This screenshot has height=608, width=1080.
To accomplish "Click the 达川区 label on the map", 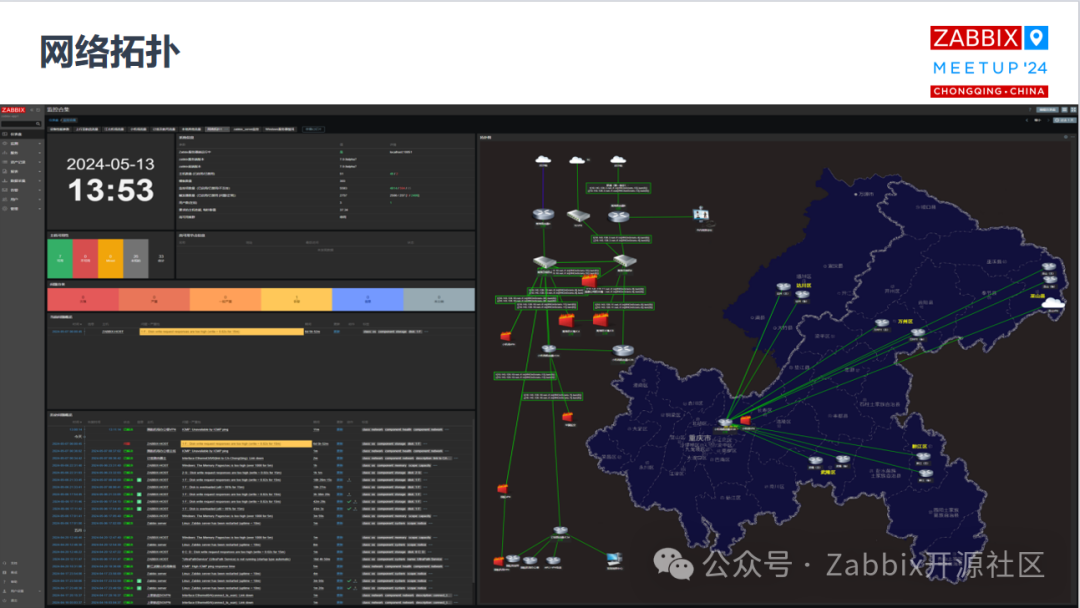I will pyautogui.click(x=804, y=285).
